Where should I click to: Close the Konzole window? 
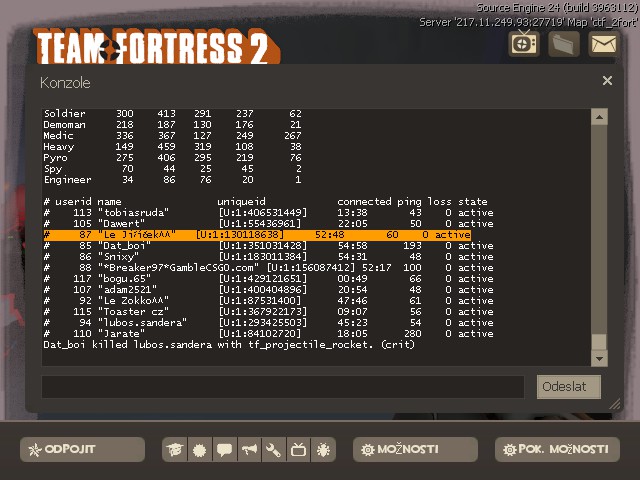607,80
